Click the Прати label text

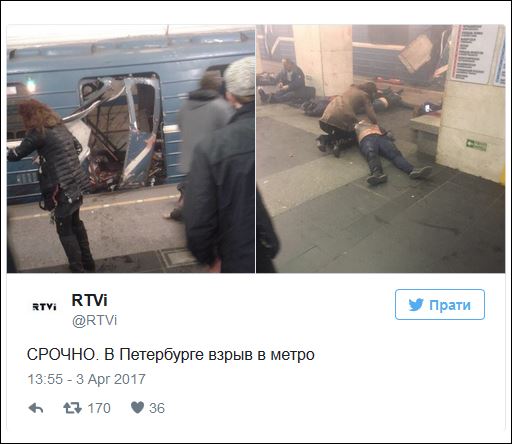(450, 305)
